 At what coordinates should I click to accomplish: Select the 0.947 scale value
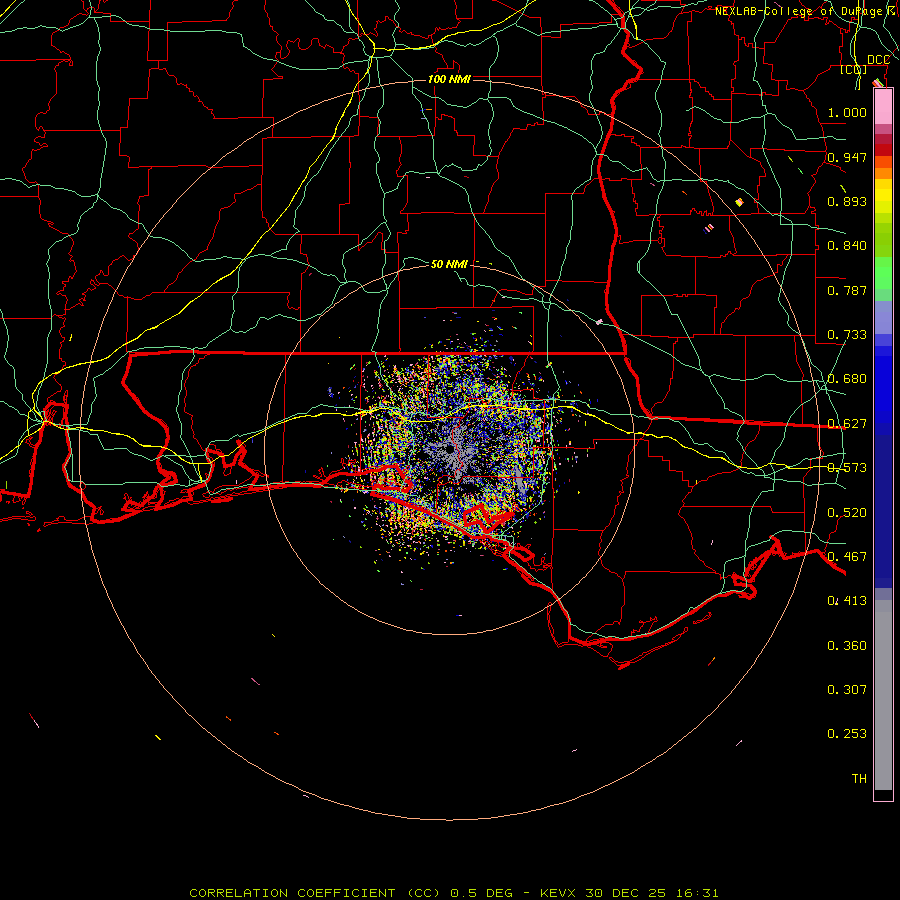847,157
